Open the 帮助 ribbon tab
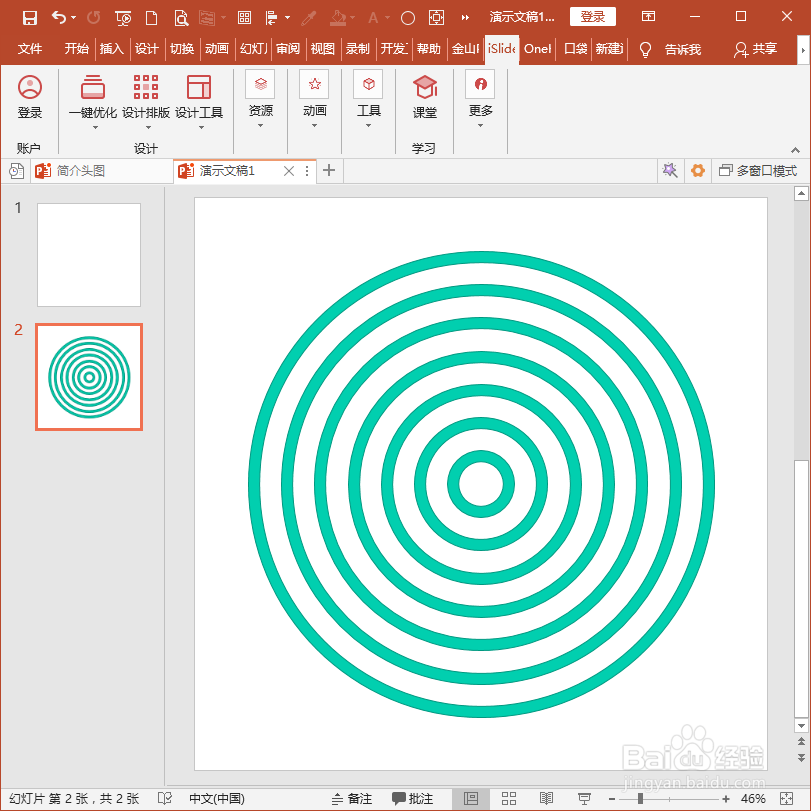811x811 pixels. coord(429,49)
